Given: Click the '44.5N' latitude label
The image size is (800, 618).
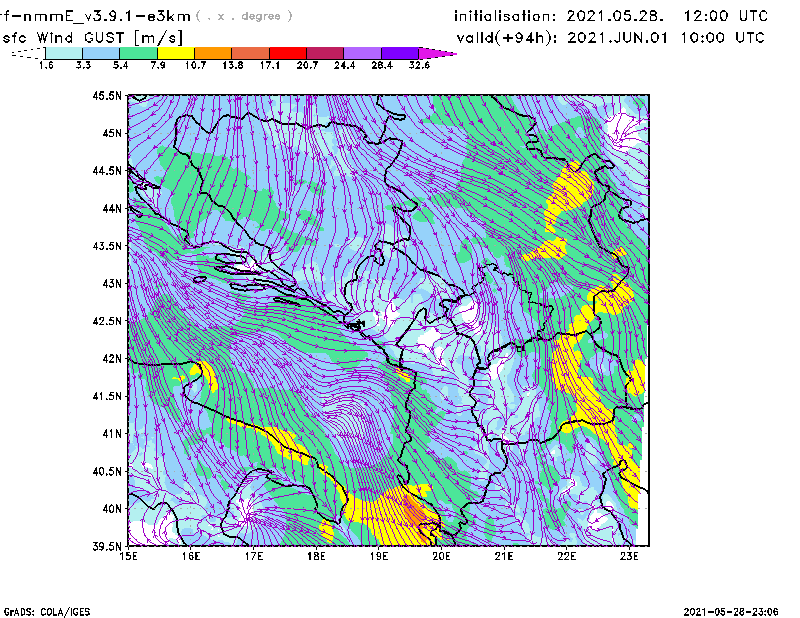Looking at the screenshot, I should 107,171.
